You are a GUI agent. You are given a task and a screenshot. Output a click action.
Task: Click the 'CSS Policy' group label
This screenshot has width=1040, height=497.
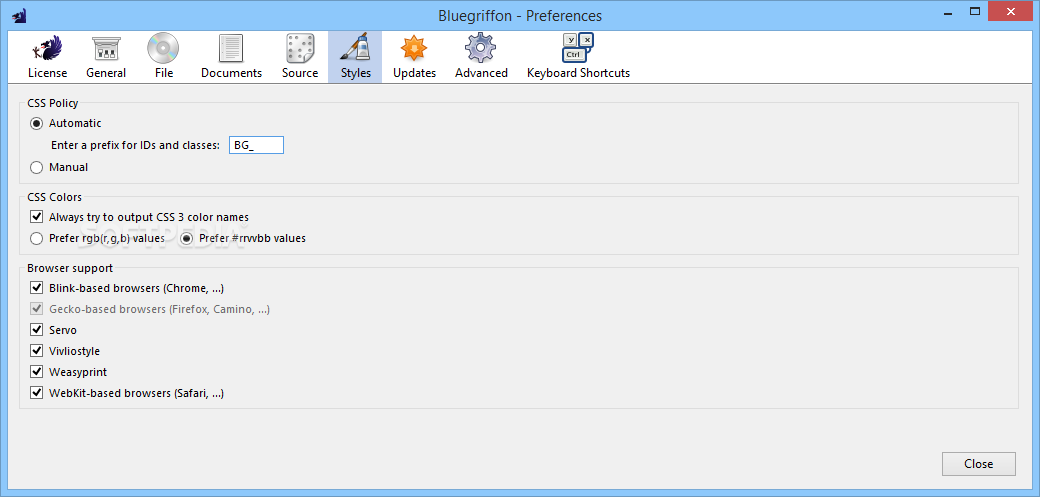coord(52,103)
